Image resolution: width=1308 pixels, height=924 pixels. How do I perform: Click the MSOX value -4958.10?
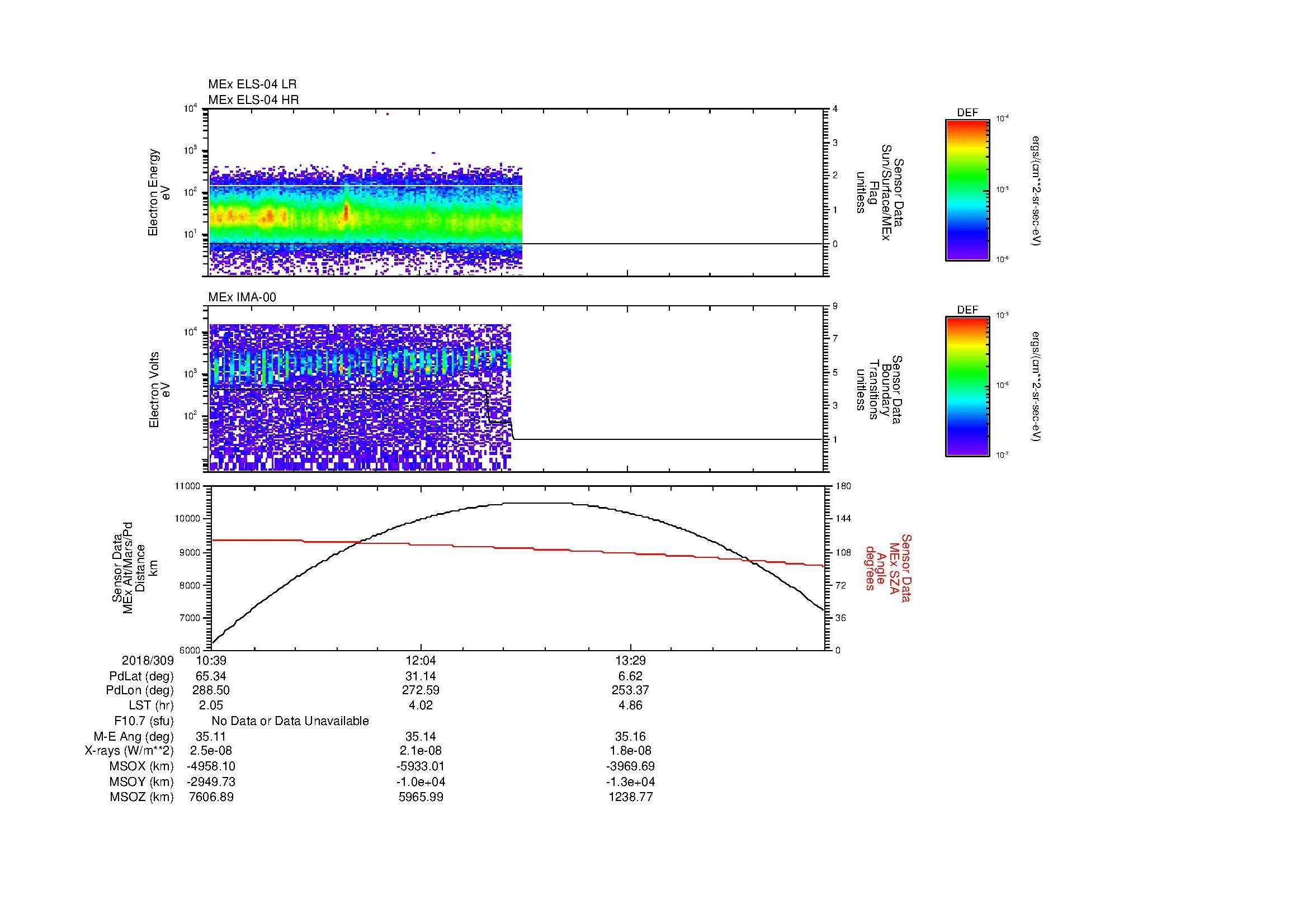[211, 766]
